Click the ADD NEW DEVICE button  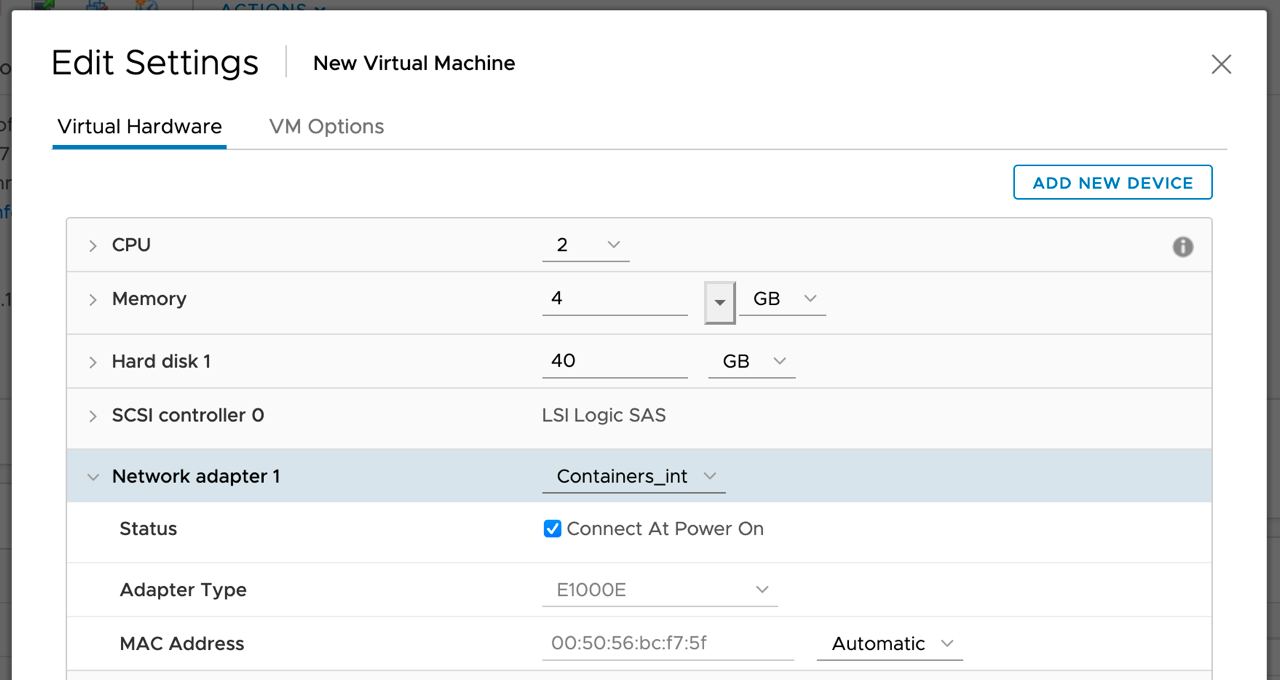click(1112, 183)
